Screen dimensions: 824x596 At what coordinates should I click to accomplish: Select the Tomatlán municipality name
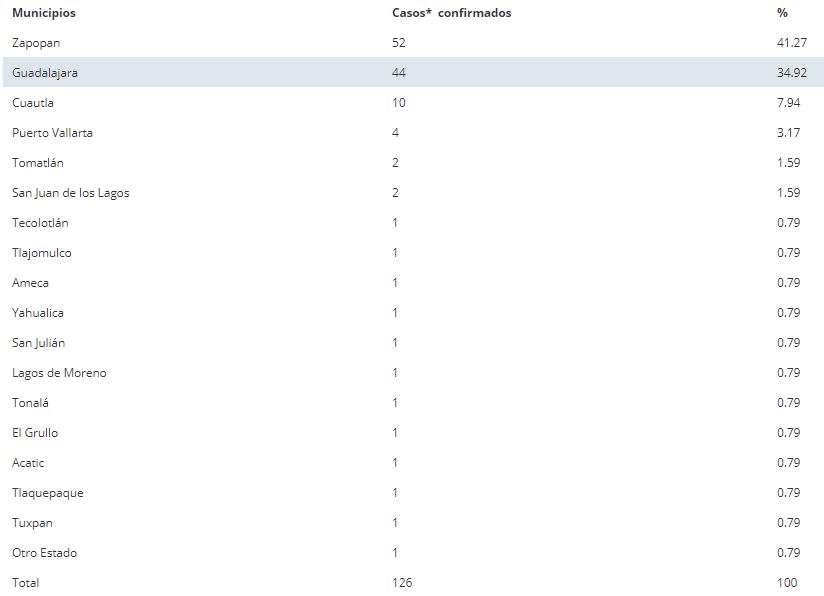point(37,163)
